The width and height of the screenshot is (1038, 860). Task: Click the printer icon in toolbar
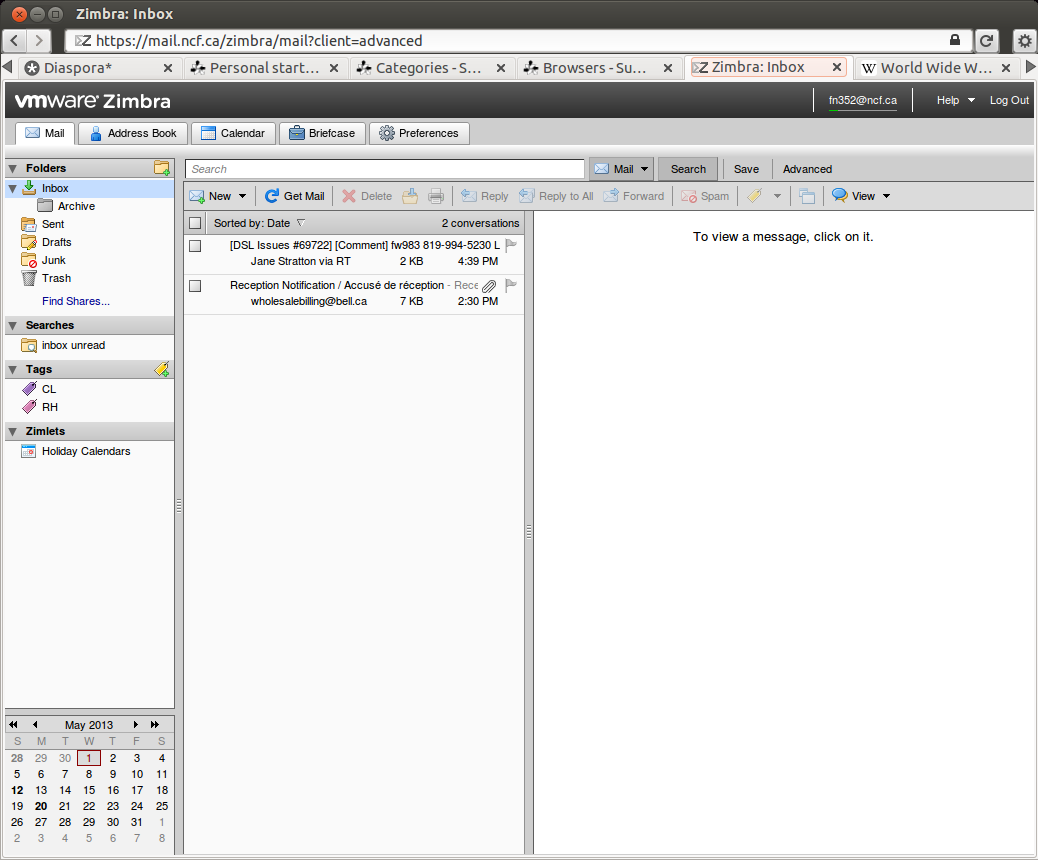(x=436, y=196)
